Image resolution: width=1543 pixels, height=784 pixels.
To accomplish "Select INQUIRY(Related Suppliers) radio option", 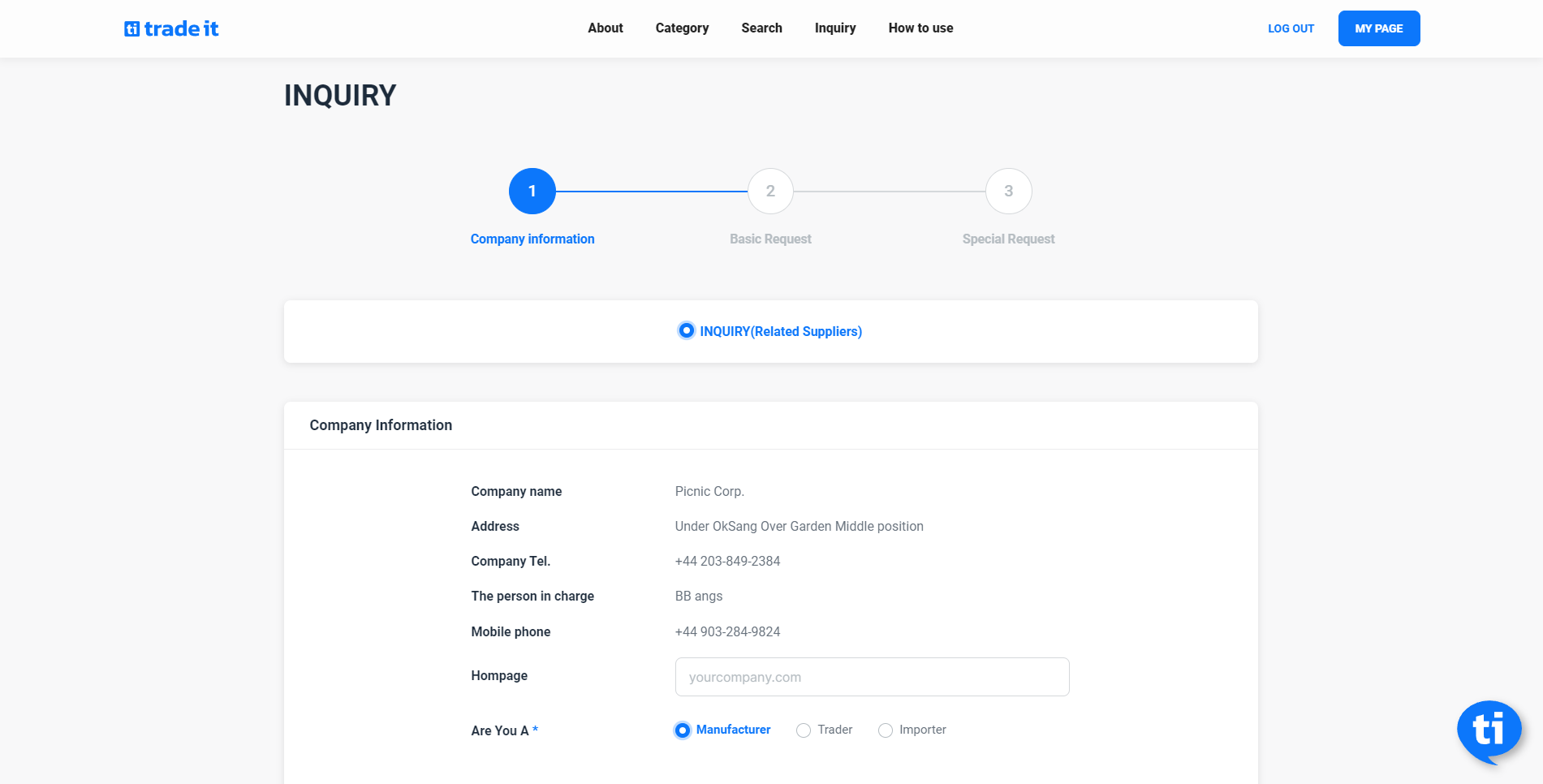I will click(x=687, y=330).
